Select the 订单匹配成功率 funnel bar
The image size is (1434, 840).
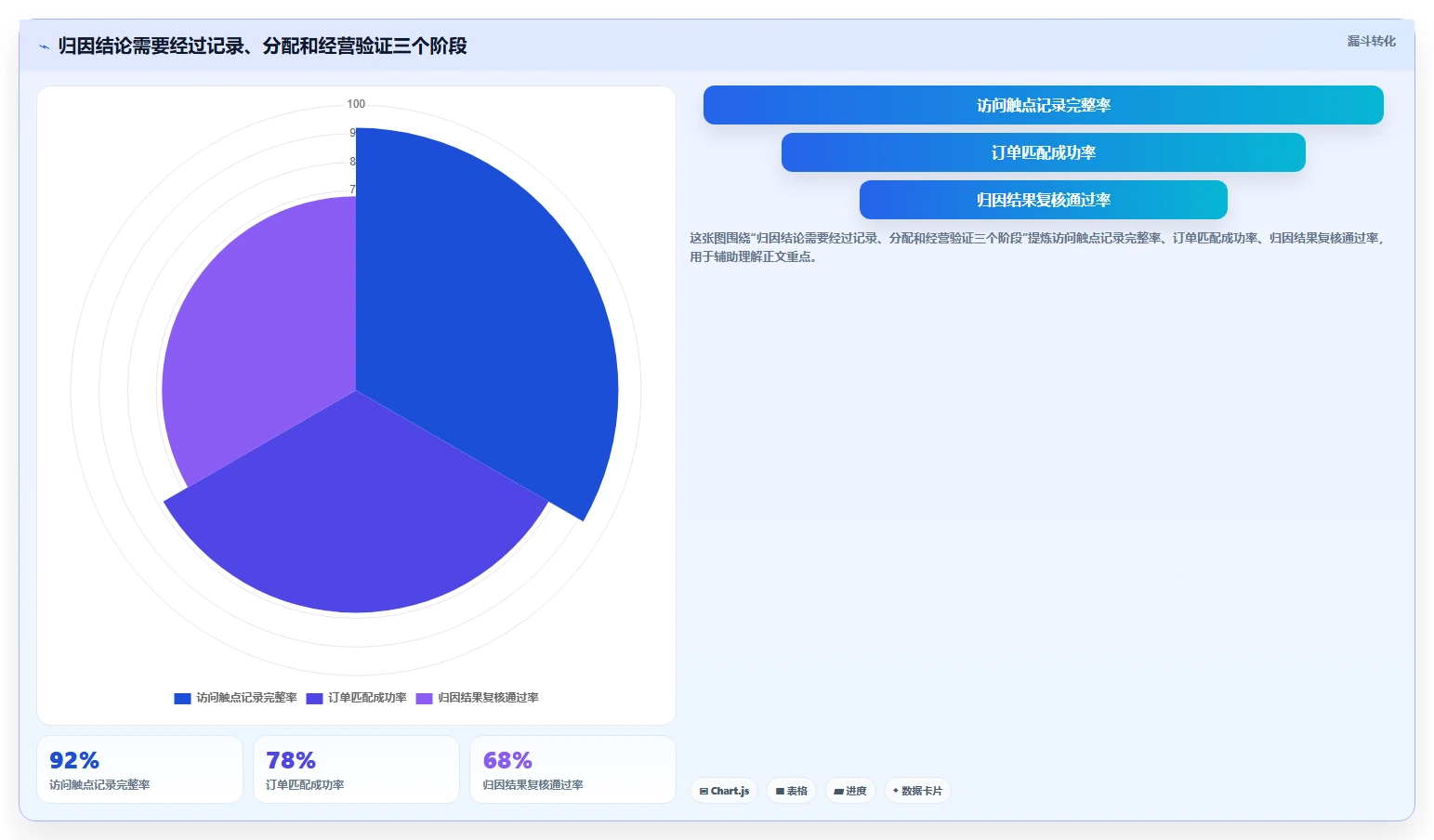pos(1043,152)
